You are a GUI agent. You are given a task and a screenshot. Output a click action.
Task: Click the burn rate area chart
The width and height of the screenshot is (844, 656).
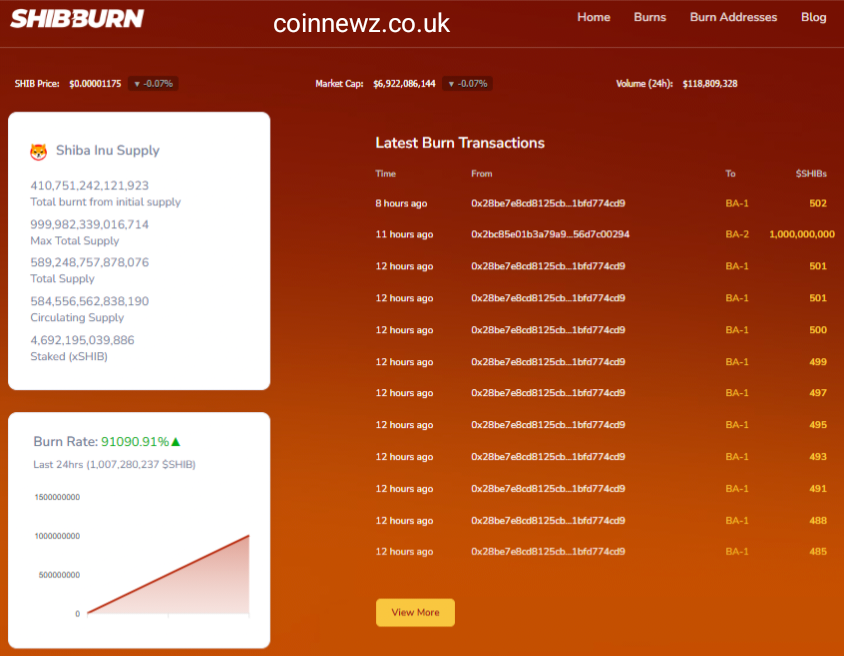point(168,574)
